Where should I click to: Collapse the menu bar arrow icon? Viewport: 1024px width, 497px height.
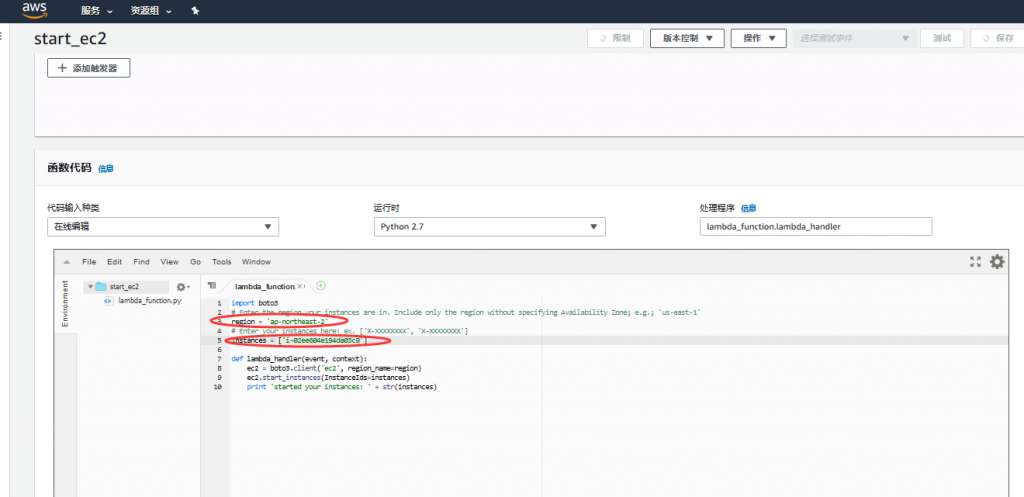66,262
